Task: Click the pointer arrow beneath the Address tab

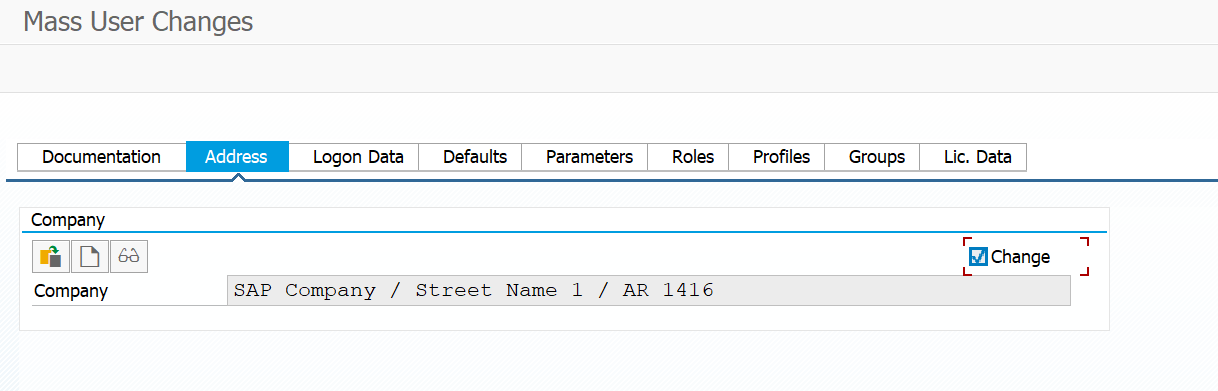Action: coord(237,176)
